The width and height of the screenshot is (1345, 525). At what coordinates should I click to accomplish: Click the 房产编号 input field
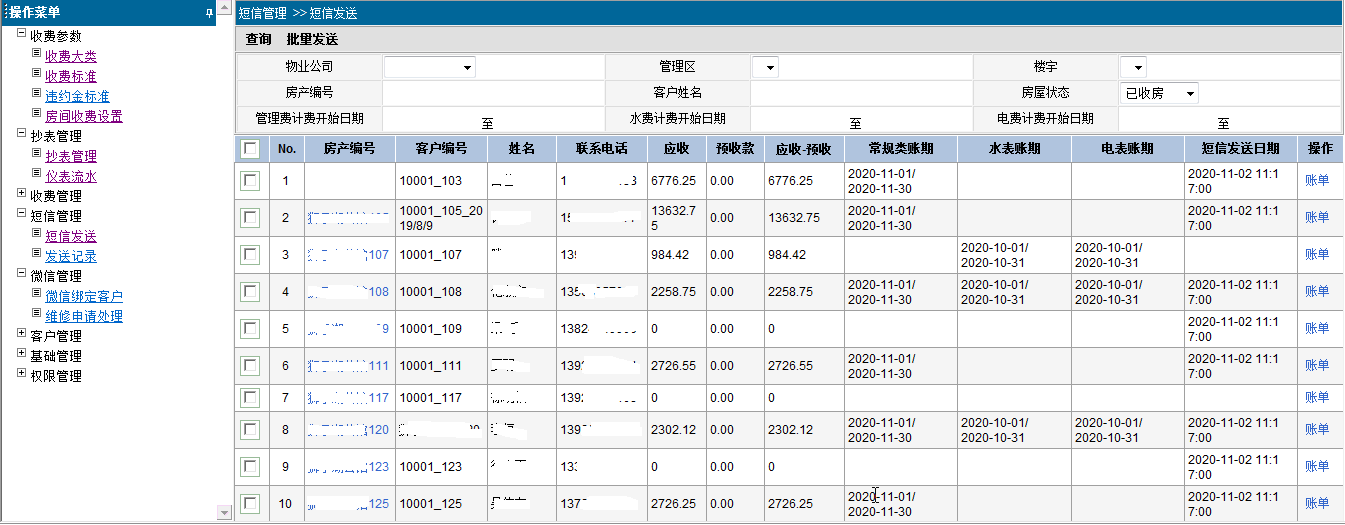493,93
